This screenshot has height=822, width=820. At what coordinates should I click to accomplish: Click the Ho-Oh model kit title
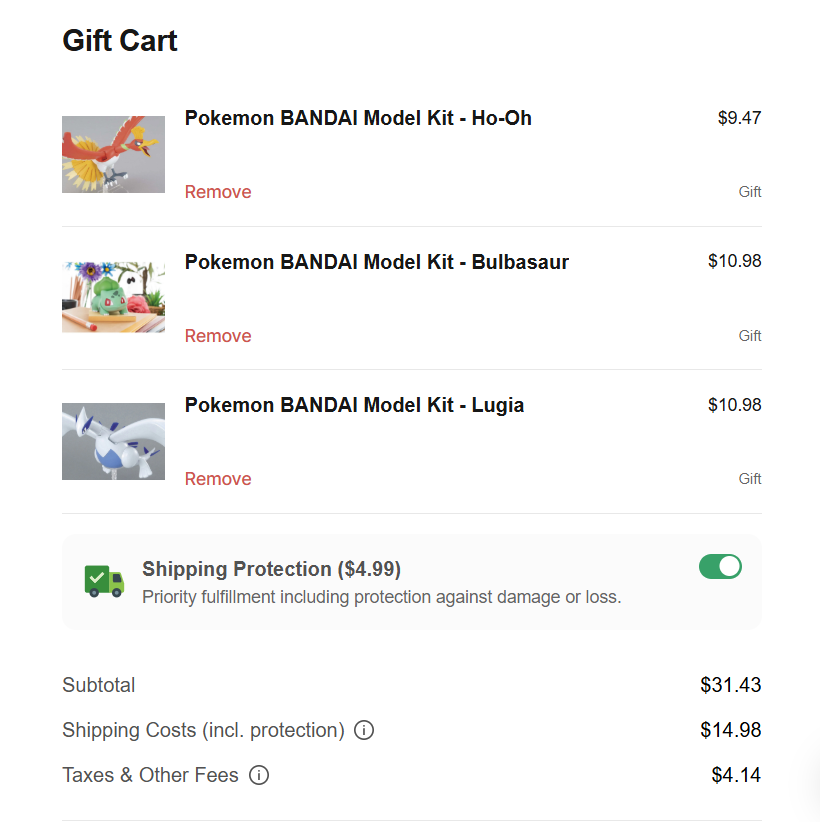tap(358, 118)
